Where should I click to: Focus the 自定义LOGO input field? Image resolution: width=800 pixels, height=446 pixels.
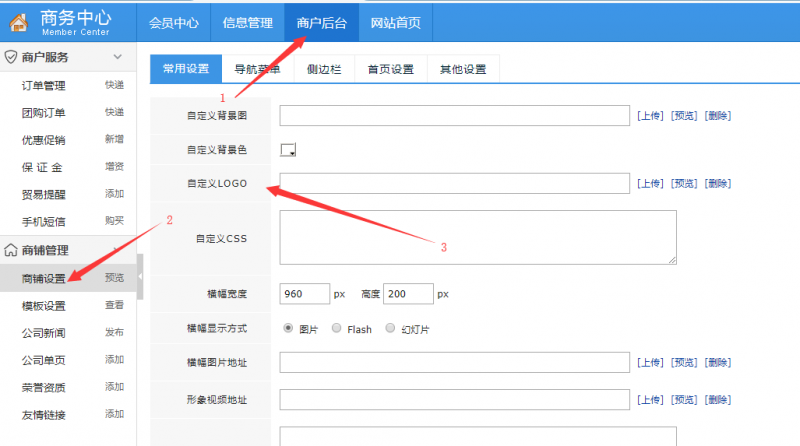(x=455, y=183)
